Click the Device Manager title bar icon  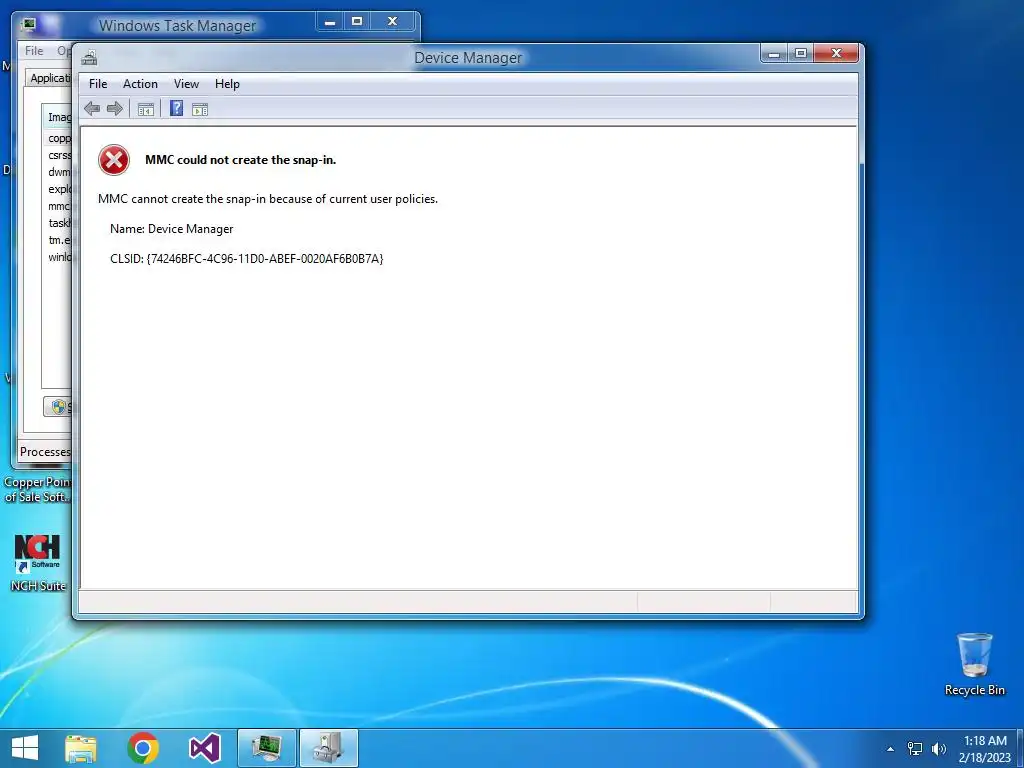pos(89,58)
